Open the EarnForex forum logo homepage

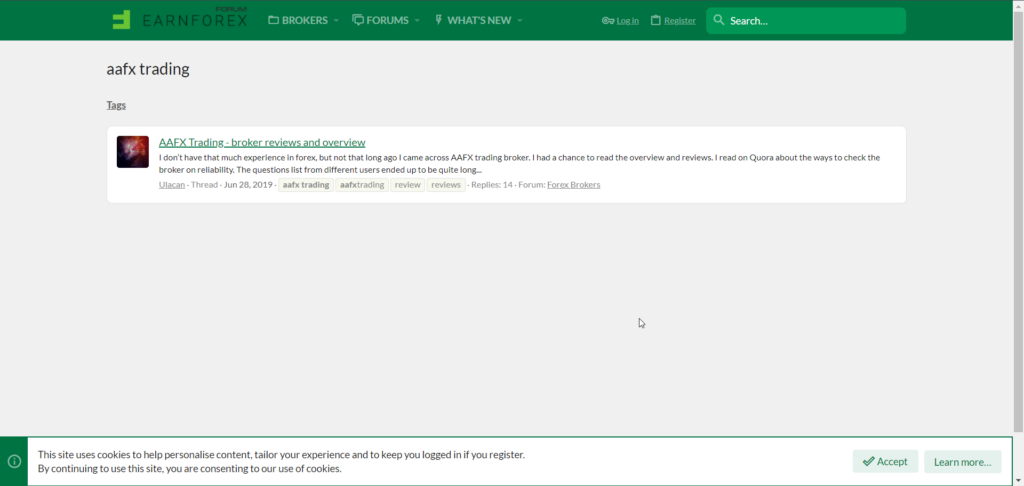(180, 19)
